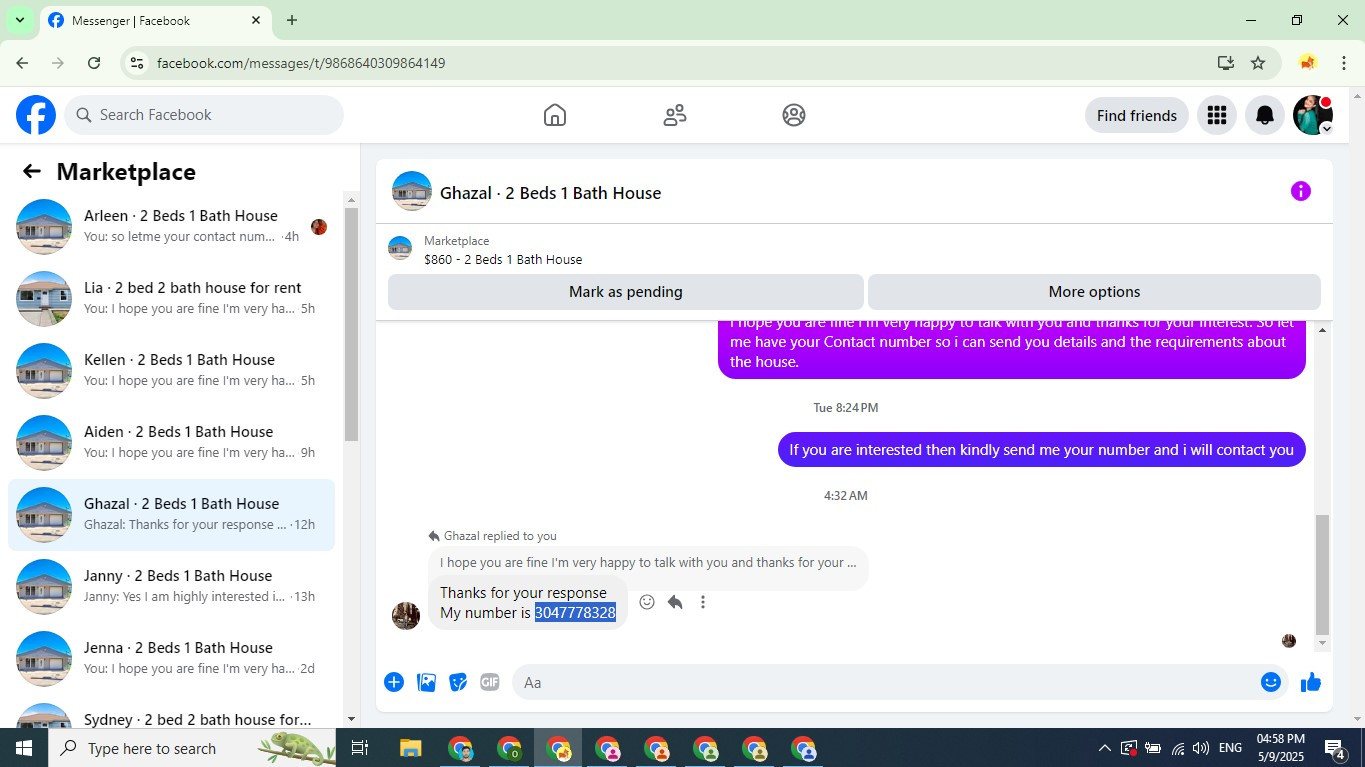Screen dimensions: 1365x767
Task: Click seen-by avatar under messages
Action: click(x=1289, y=641)
